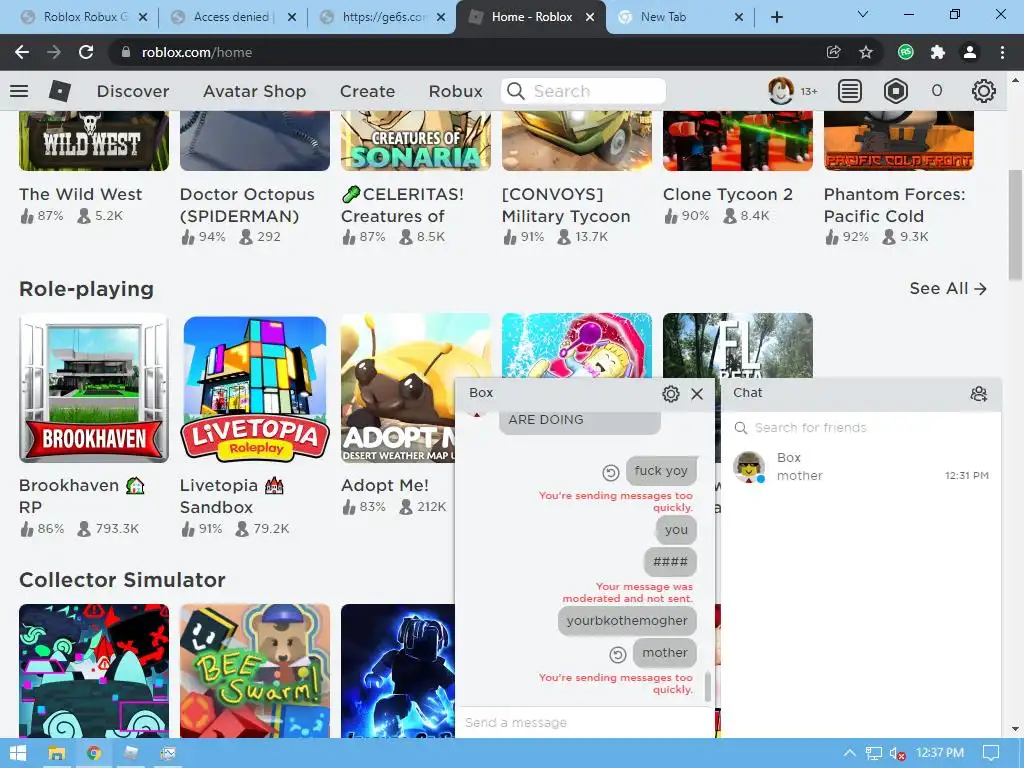Retry sending the 'mother' message
Screen dimensions: 1024x768
tap(618, 654)
